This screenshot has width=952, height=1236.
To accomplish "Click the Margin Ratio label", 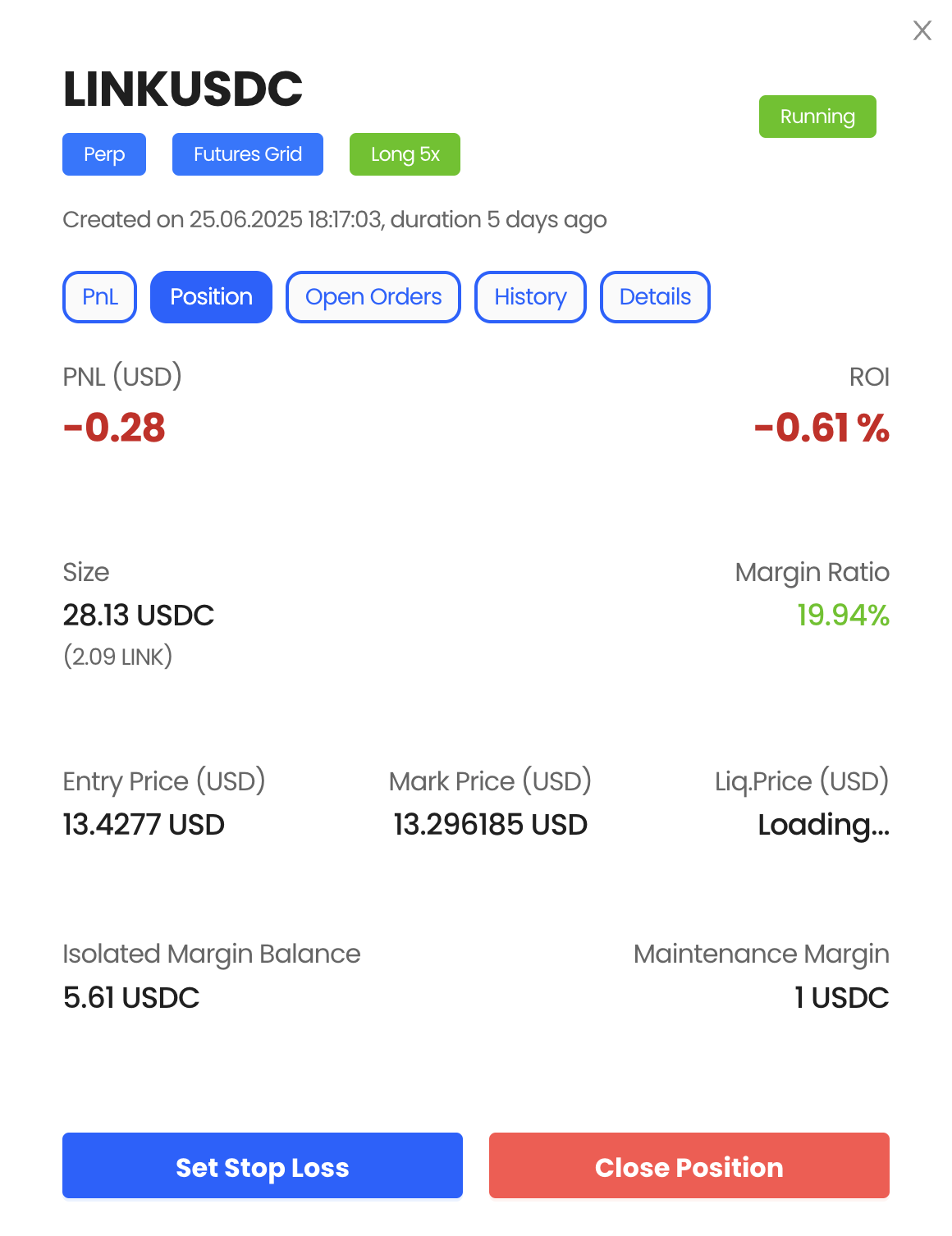I will (x=812, y=572).
